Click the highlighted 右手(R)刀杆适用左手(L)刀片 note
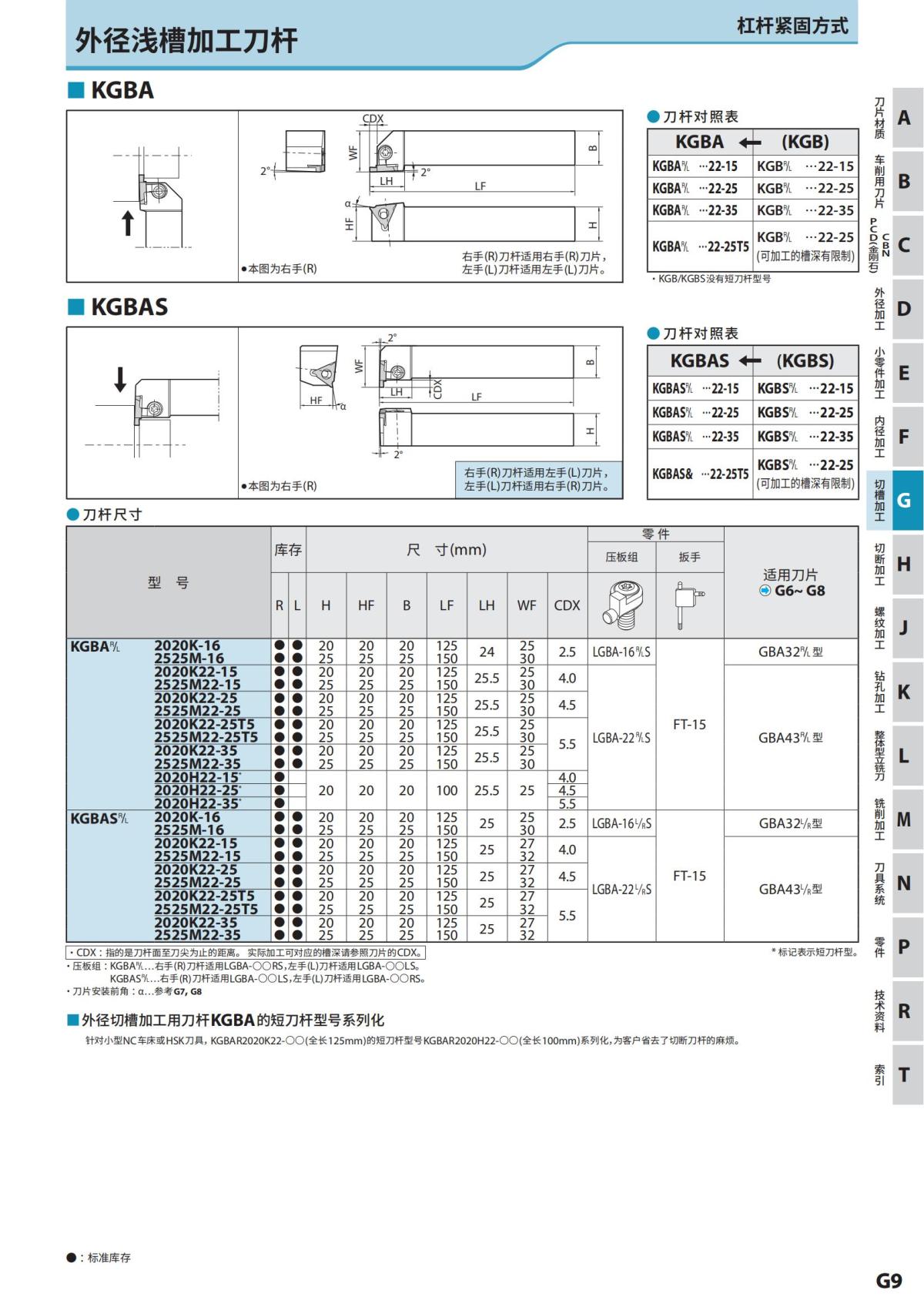Image resolution: width=924 pixels, height=1307 pixels. (x=538, y=479)
